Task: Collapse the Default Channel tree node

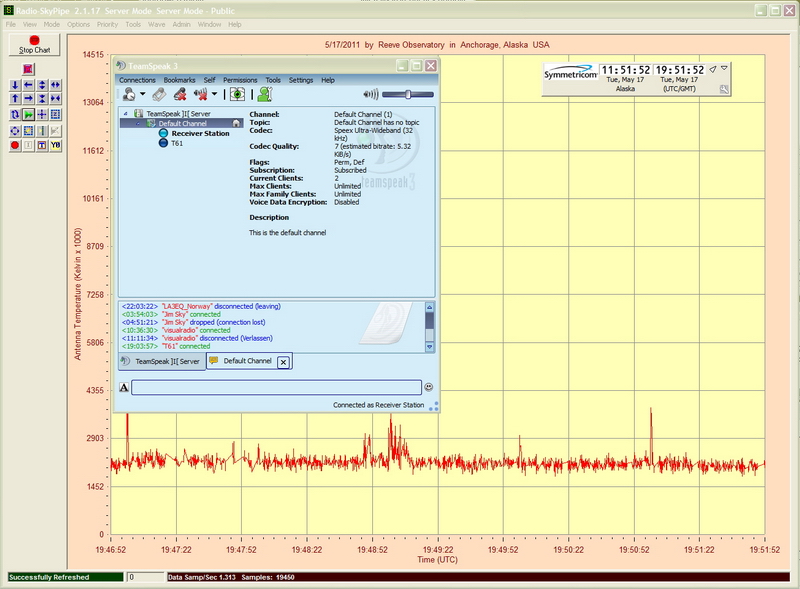Action: click(138, 124)
